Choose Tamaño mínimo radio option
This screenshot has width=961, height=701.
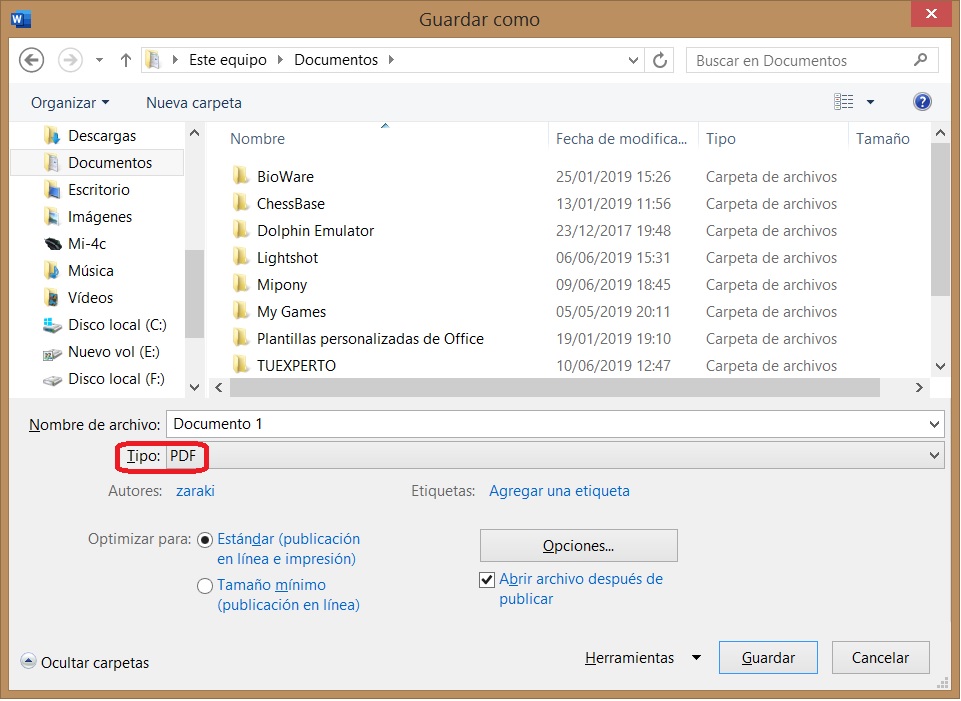(x=205, y=586)
